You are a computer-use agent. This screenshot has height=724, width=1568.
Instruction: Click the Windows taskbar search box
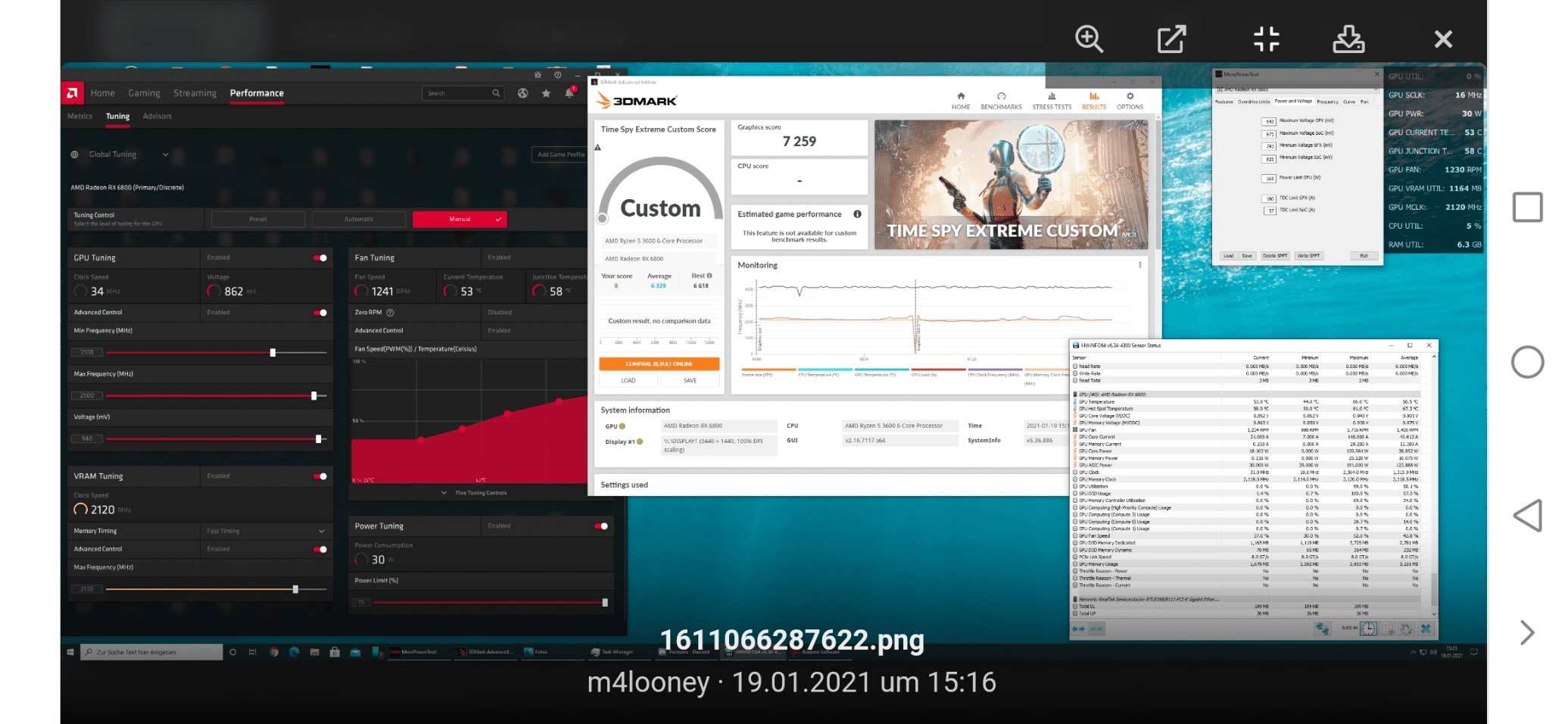(152, 652)
